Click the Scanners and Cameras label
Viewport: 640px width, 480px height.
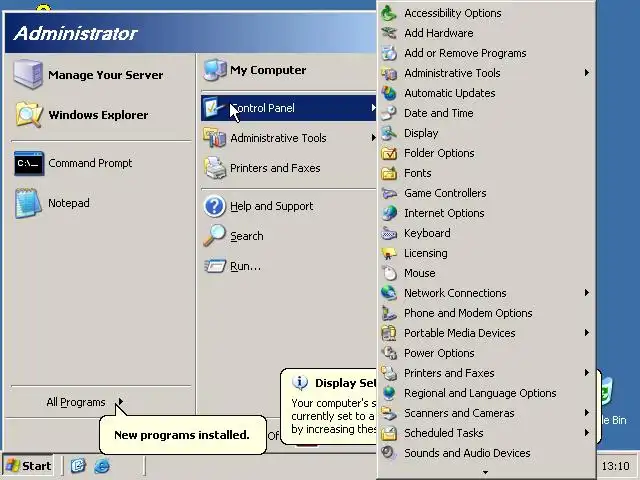point(459,413)
